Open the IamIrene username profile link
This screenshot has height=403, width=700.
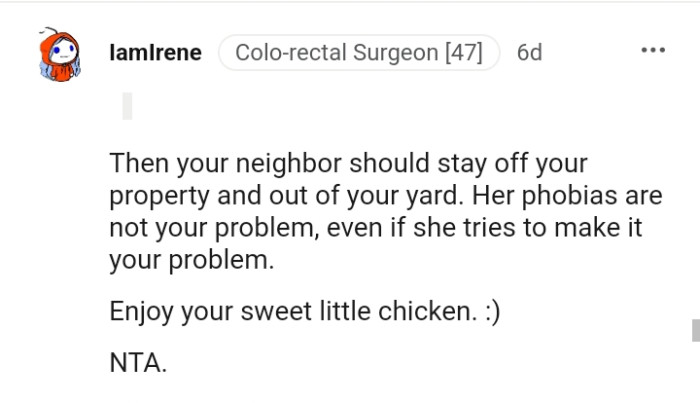pyautogui.click(x=153, y=52)
